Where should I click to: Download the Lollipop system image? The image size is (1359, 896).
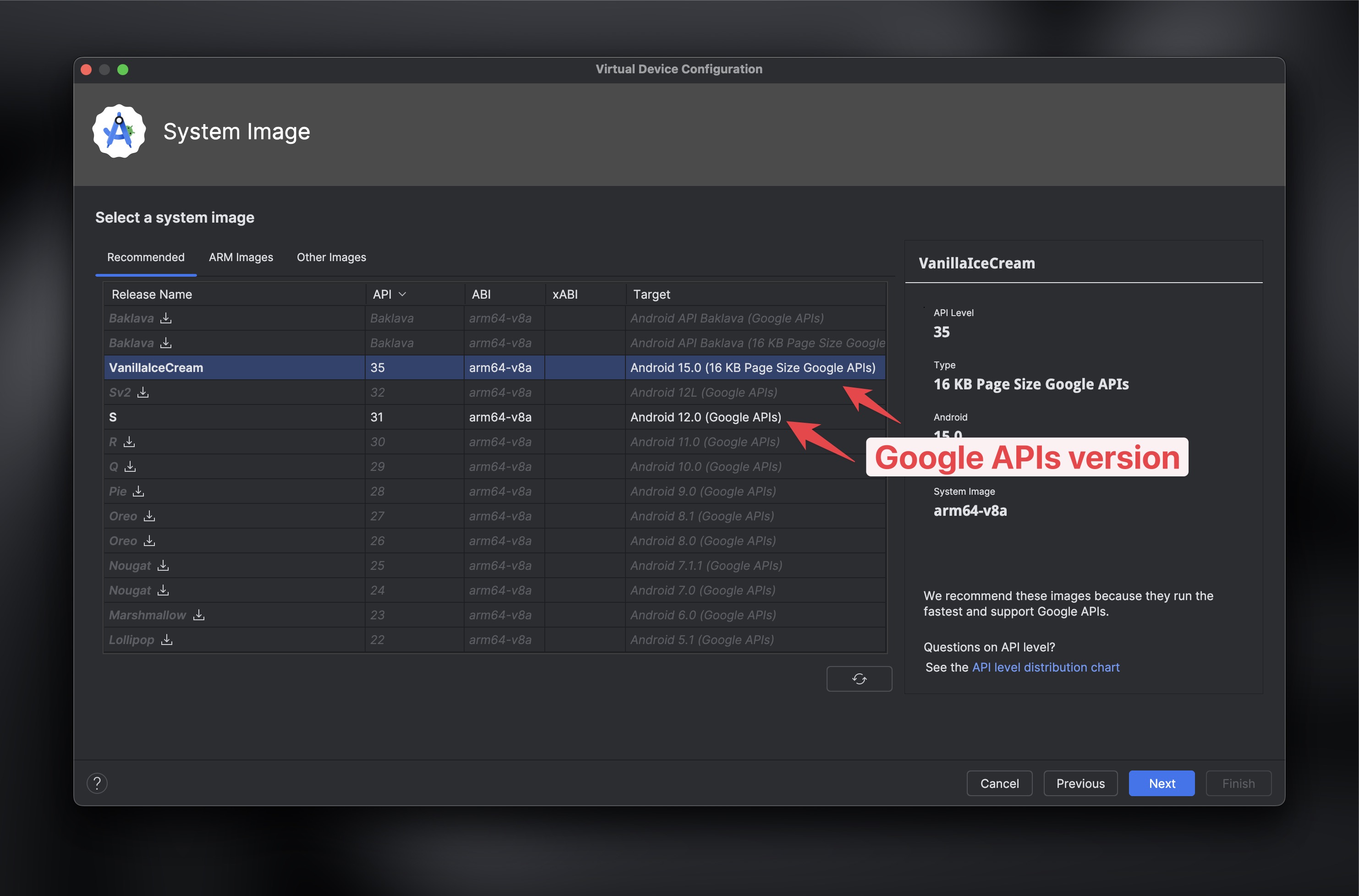click(167, 639)
